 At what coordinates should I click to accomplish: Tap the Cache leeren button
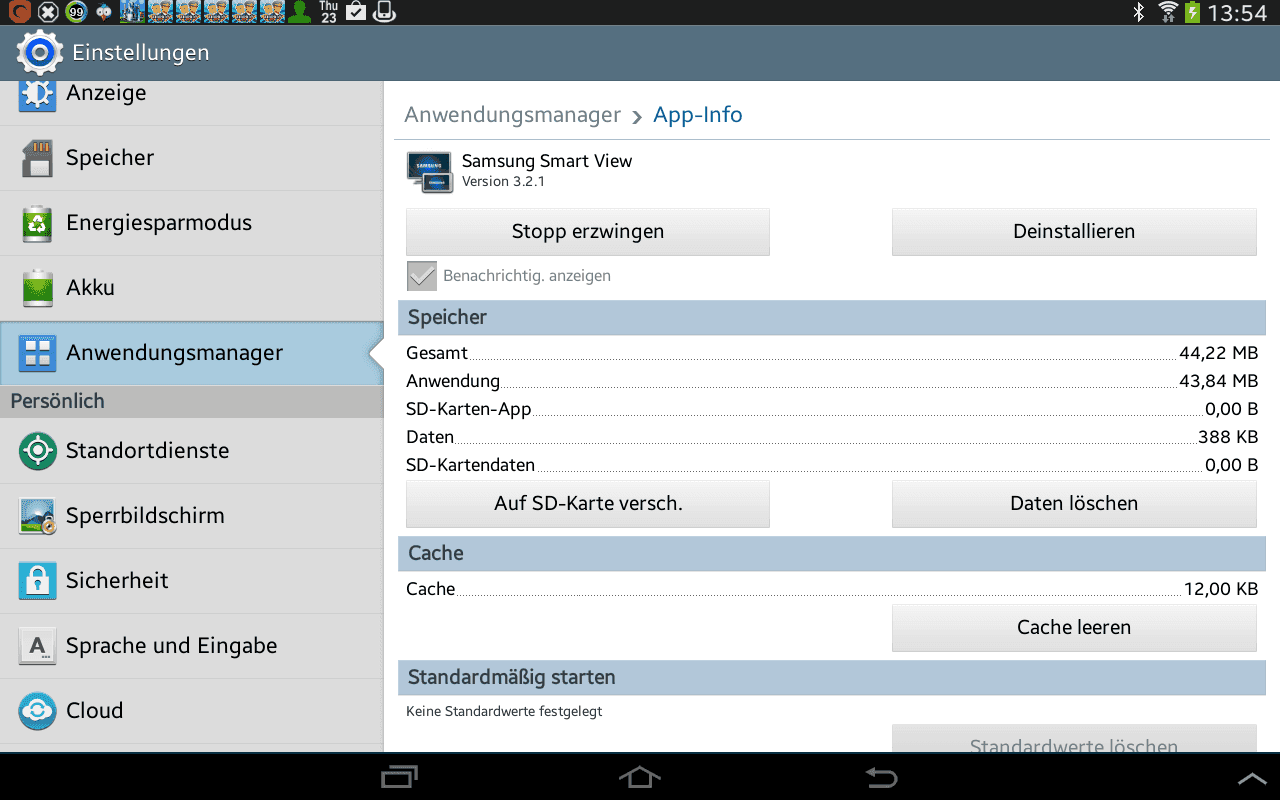[1074, 628]
